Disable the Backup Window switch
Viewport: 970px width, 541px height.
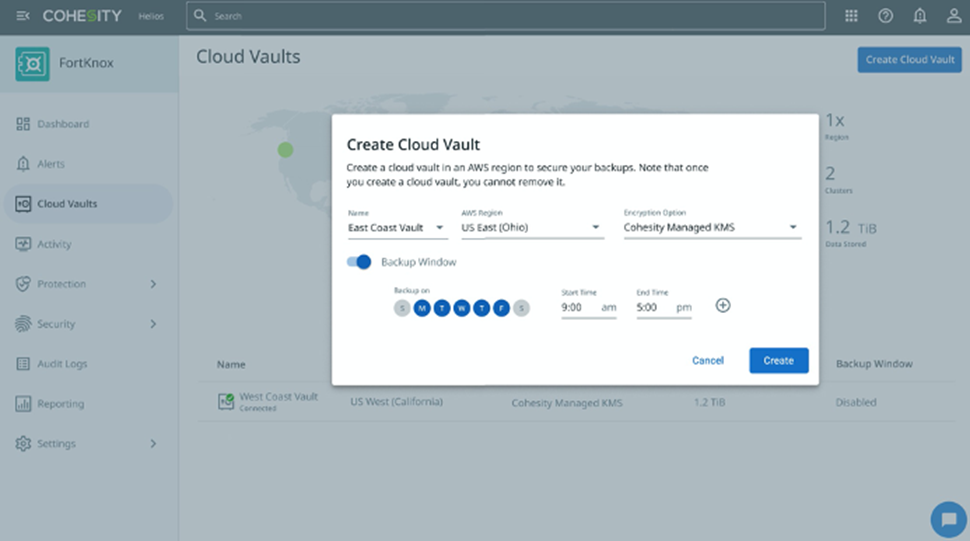tap(359, 262)
